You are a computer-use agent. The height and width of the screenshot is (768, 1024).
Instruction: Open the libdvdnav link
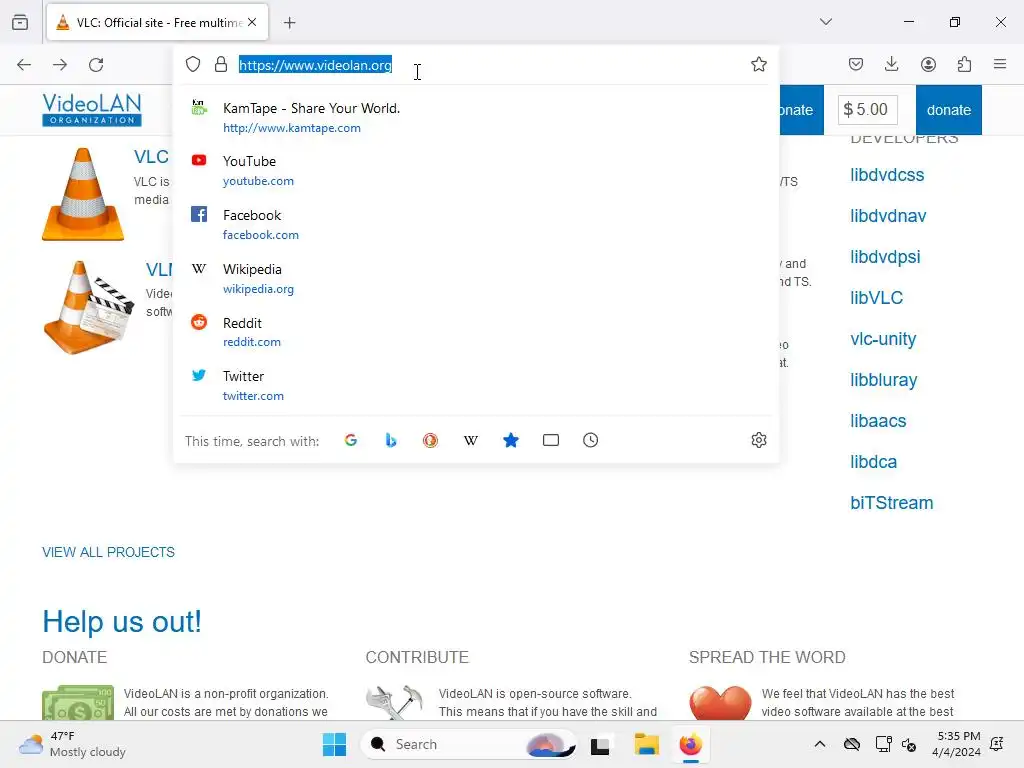888,216
